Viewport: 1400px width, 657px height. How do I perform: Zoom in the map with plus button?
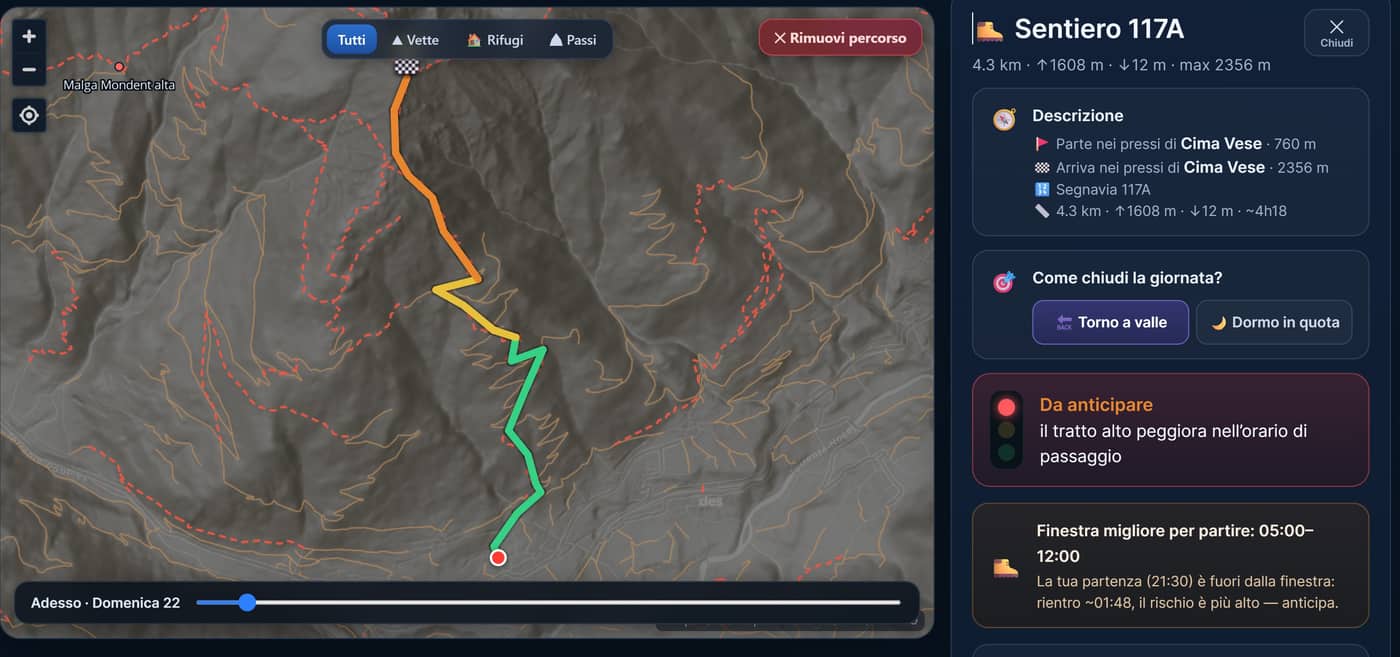[x=29, y=36]
